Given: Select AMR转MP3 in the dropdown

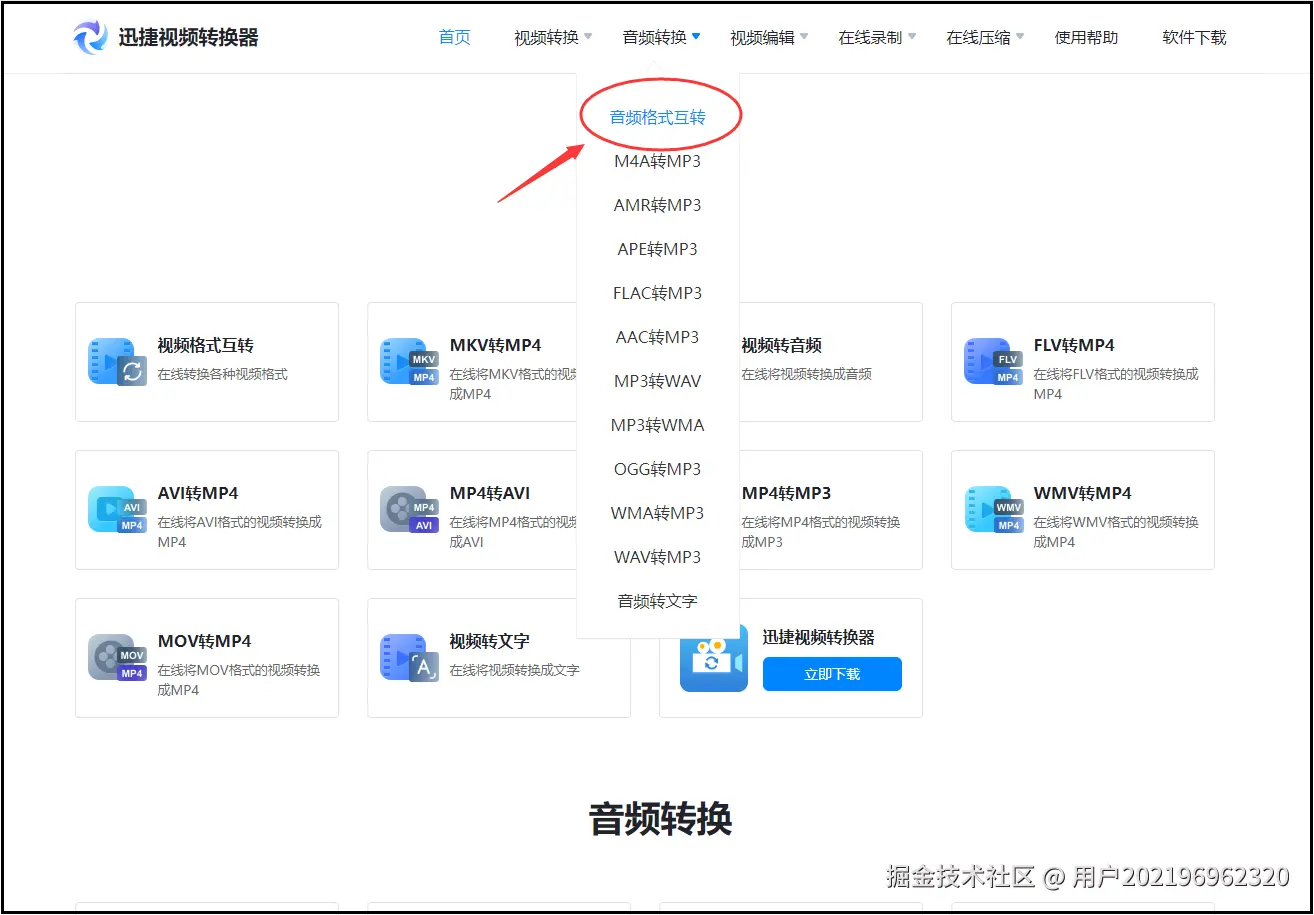Looking at the screenshot, I should [x=658, y=205].
